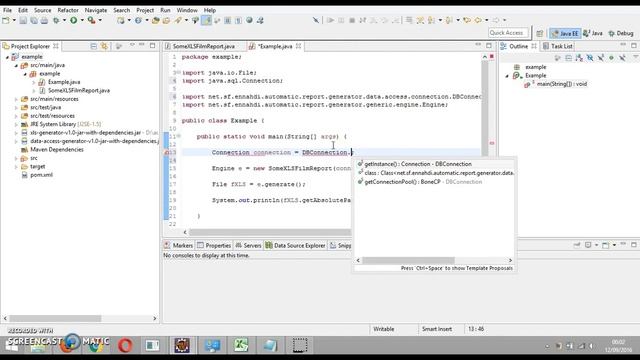Expand the src/main/resources folder

16,99
